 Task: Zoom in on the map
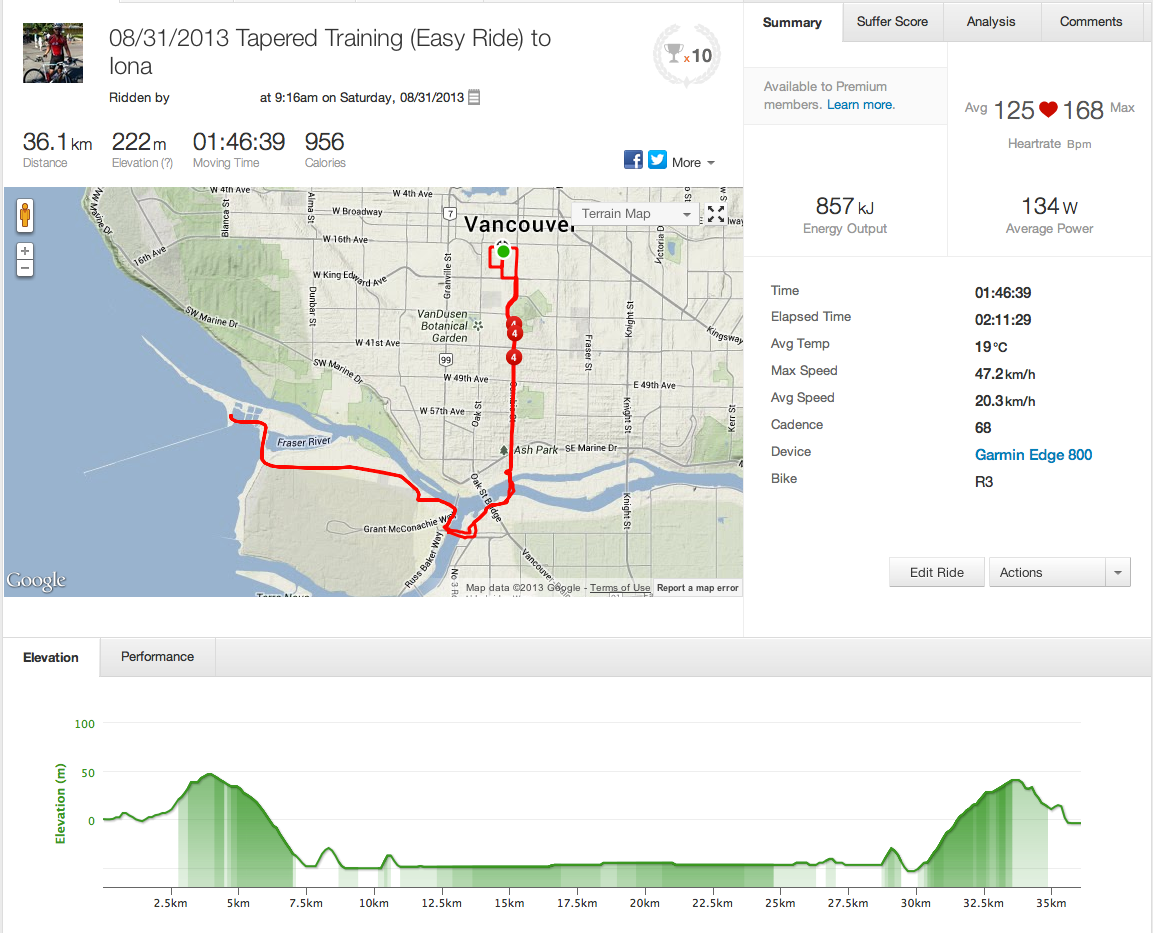(x=25, y=251)
